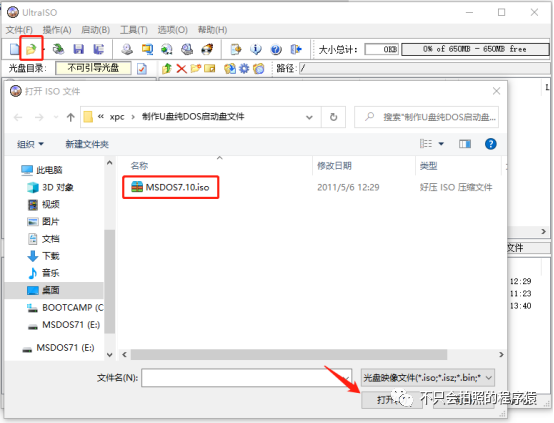Click the Open file folder icon
Viewport: 554px width, 423px height.
[x=31, y=49]
